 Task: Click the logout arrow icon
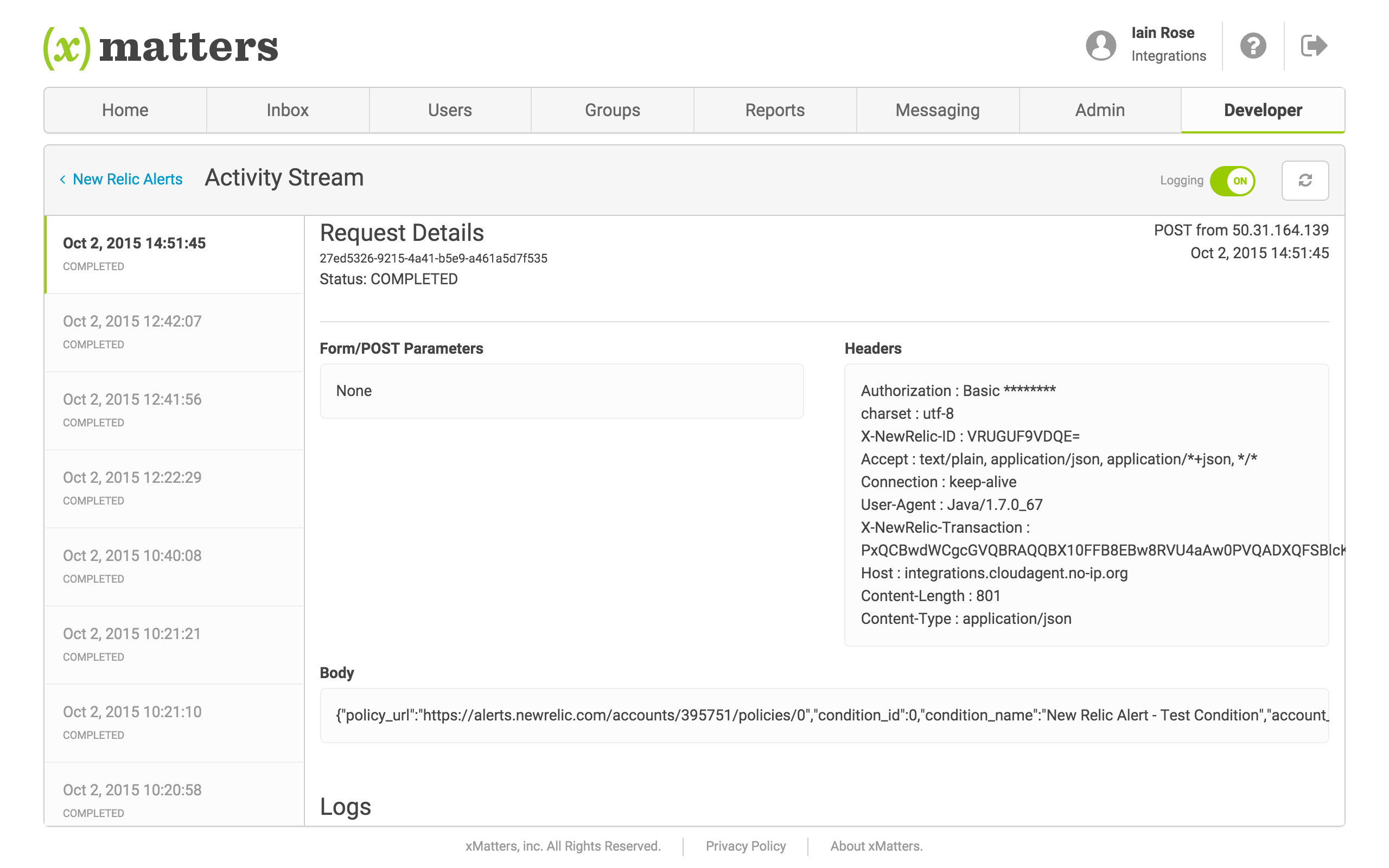(1314, 46)
